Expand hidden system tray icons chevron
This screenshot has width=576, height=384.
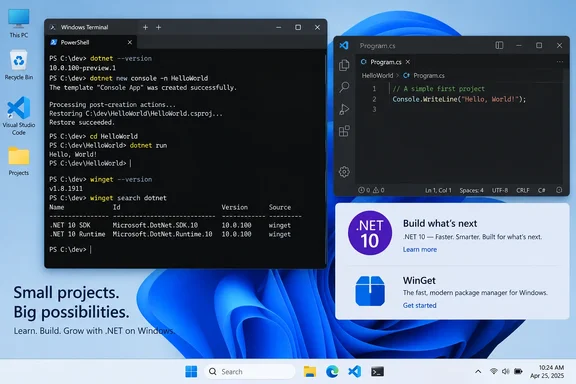(478, 372)
